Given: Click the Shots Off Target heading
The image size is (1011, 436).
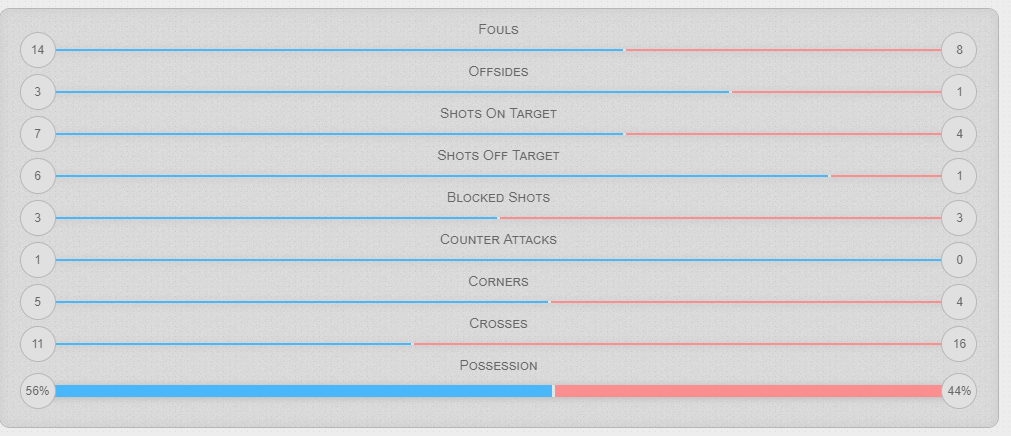Looking at the screenshot, I should pos(498,155).
